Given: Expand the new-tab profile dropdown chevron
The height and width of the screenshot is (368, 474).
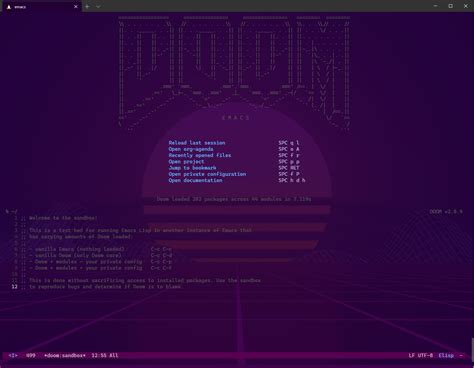Looking at the screenshot, I should tap(98, 6).
